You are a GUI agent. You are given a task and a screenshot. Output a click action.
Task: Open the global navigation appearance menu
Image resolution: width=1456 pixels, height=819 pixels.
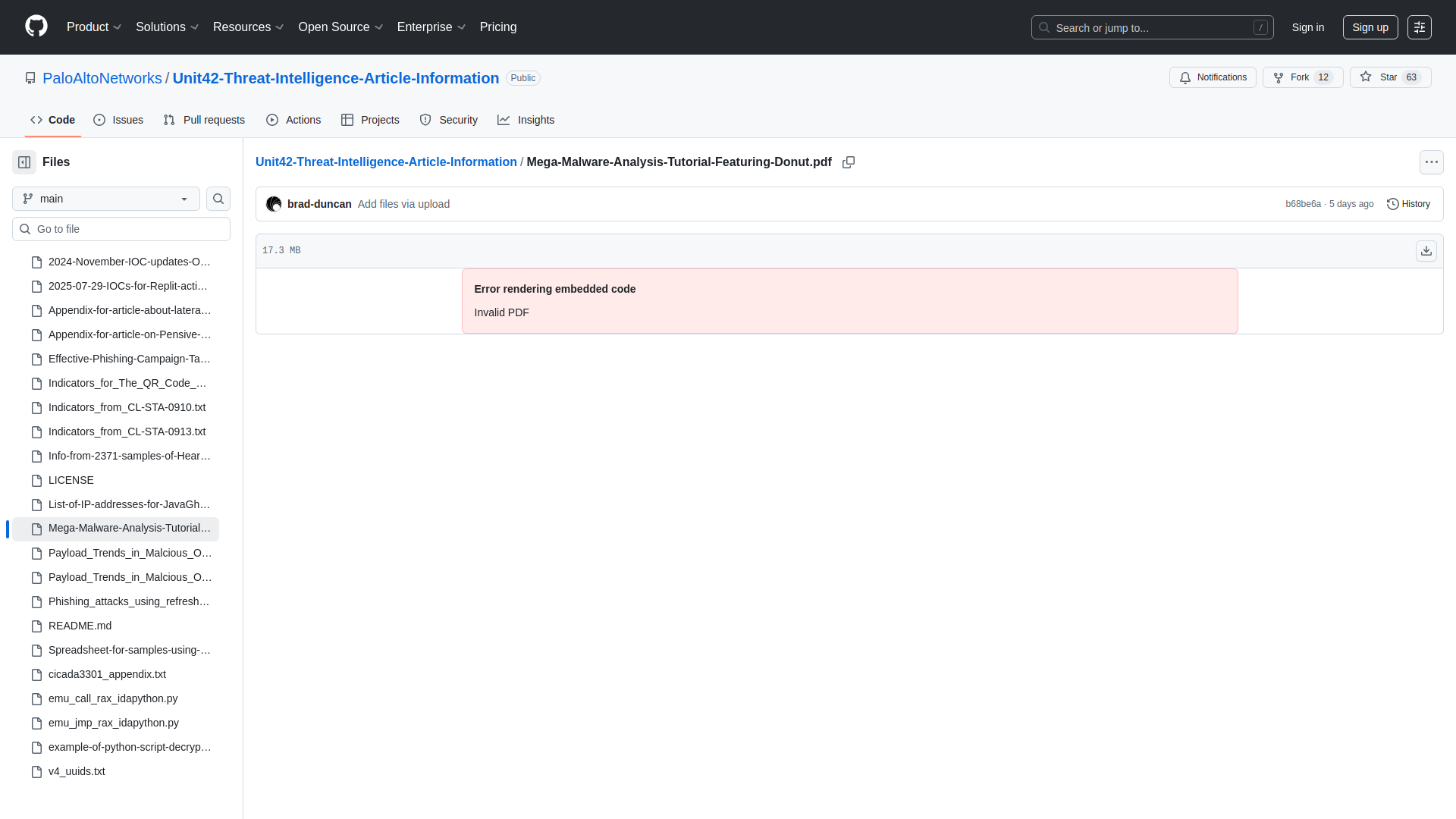1420,27
